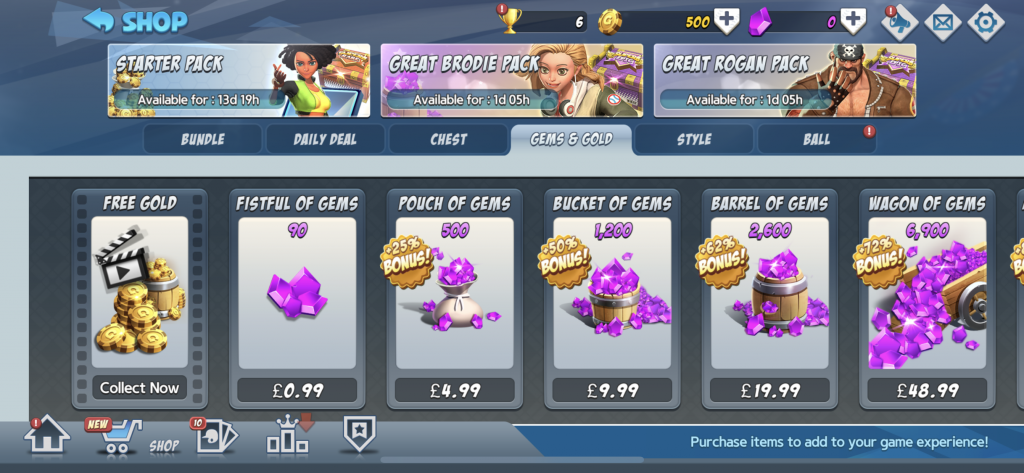Open the Ball tab
Viewport: 1024px width, 473px height.
816,139
